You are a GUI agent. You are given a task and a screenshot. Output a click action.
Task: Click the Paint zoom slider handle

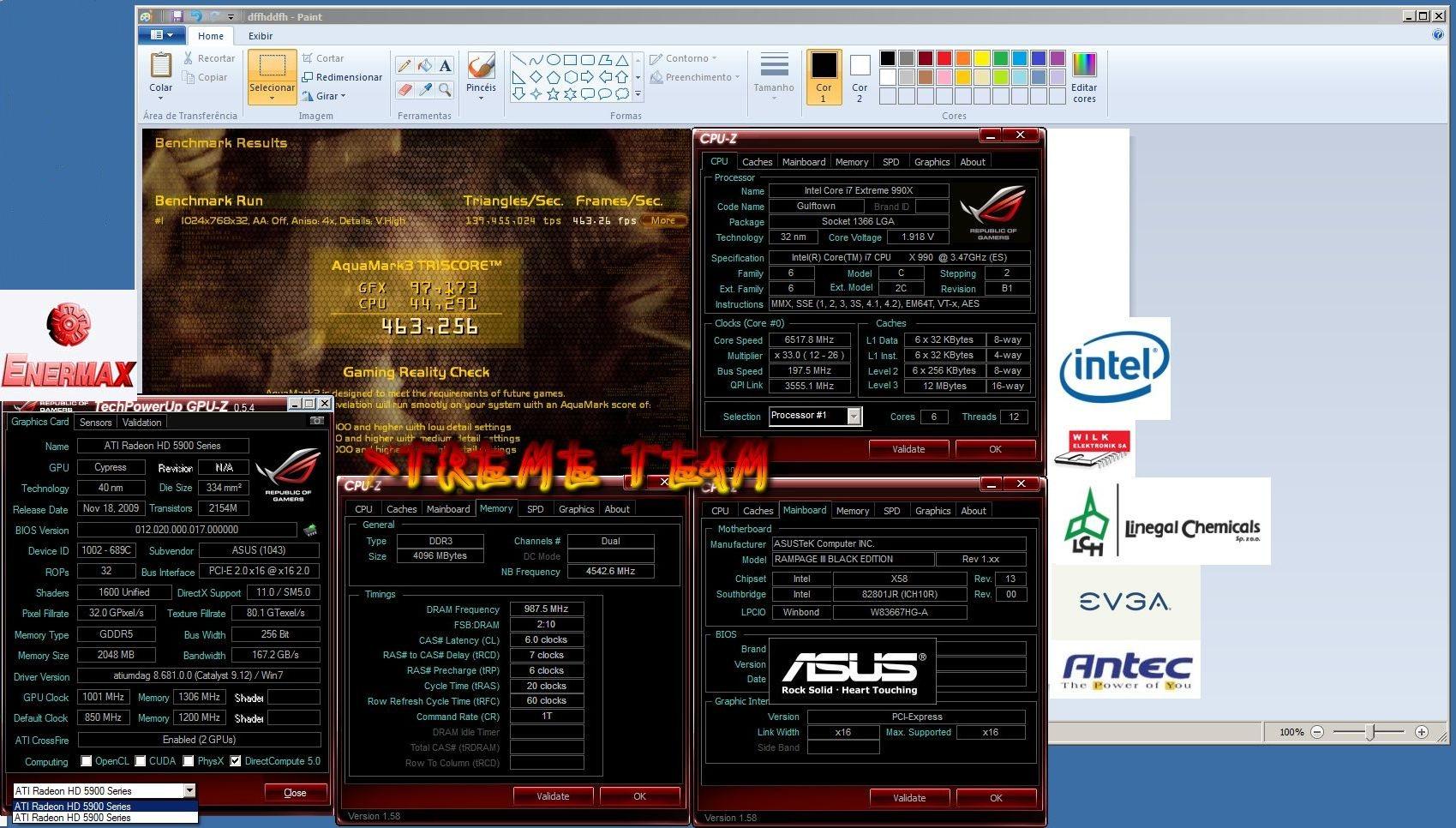tap(1371, 732)
